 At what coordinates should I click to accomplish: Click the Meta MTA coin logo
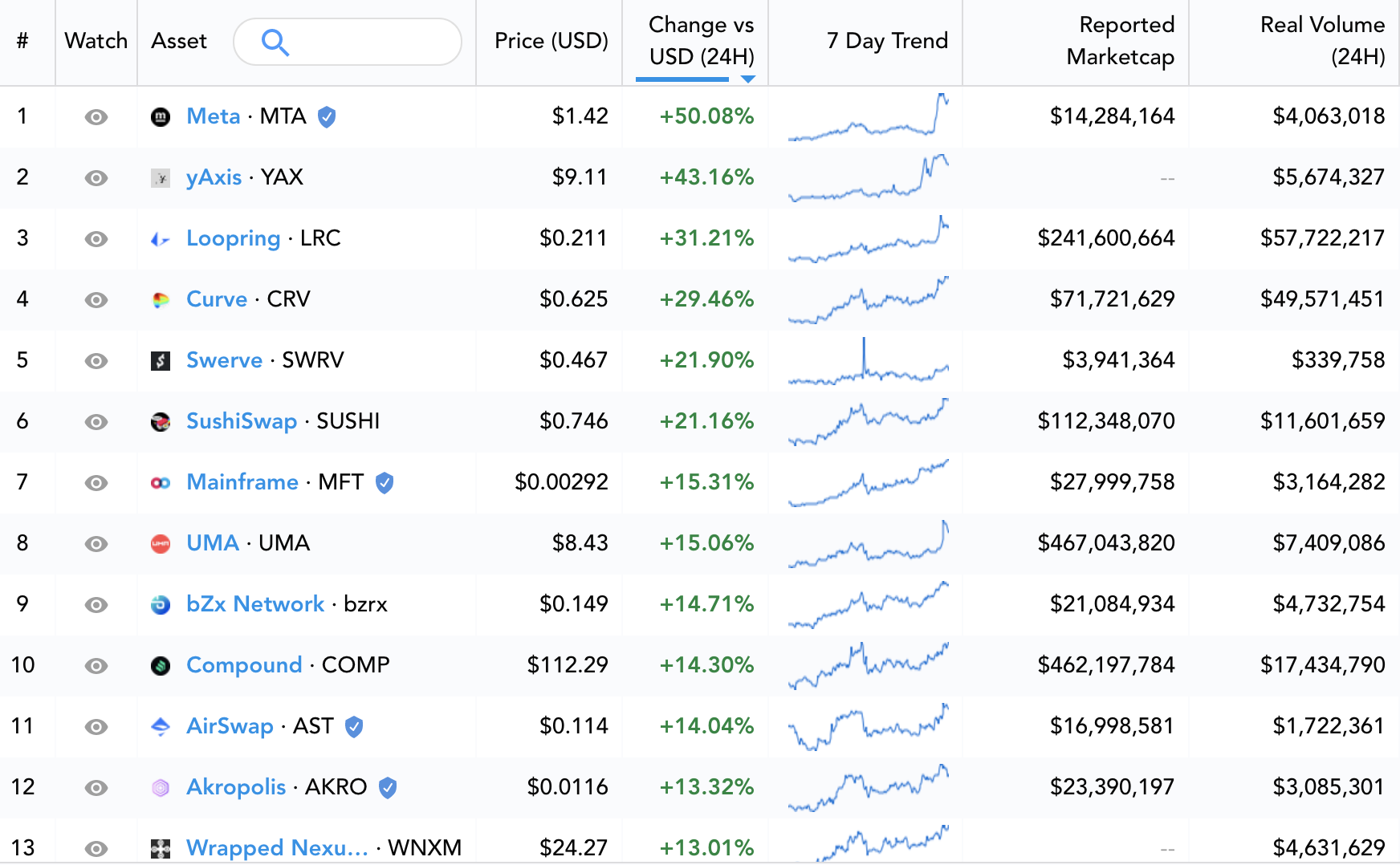pos(161,117)
